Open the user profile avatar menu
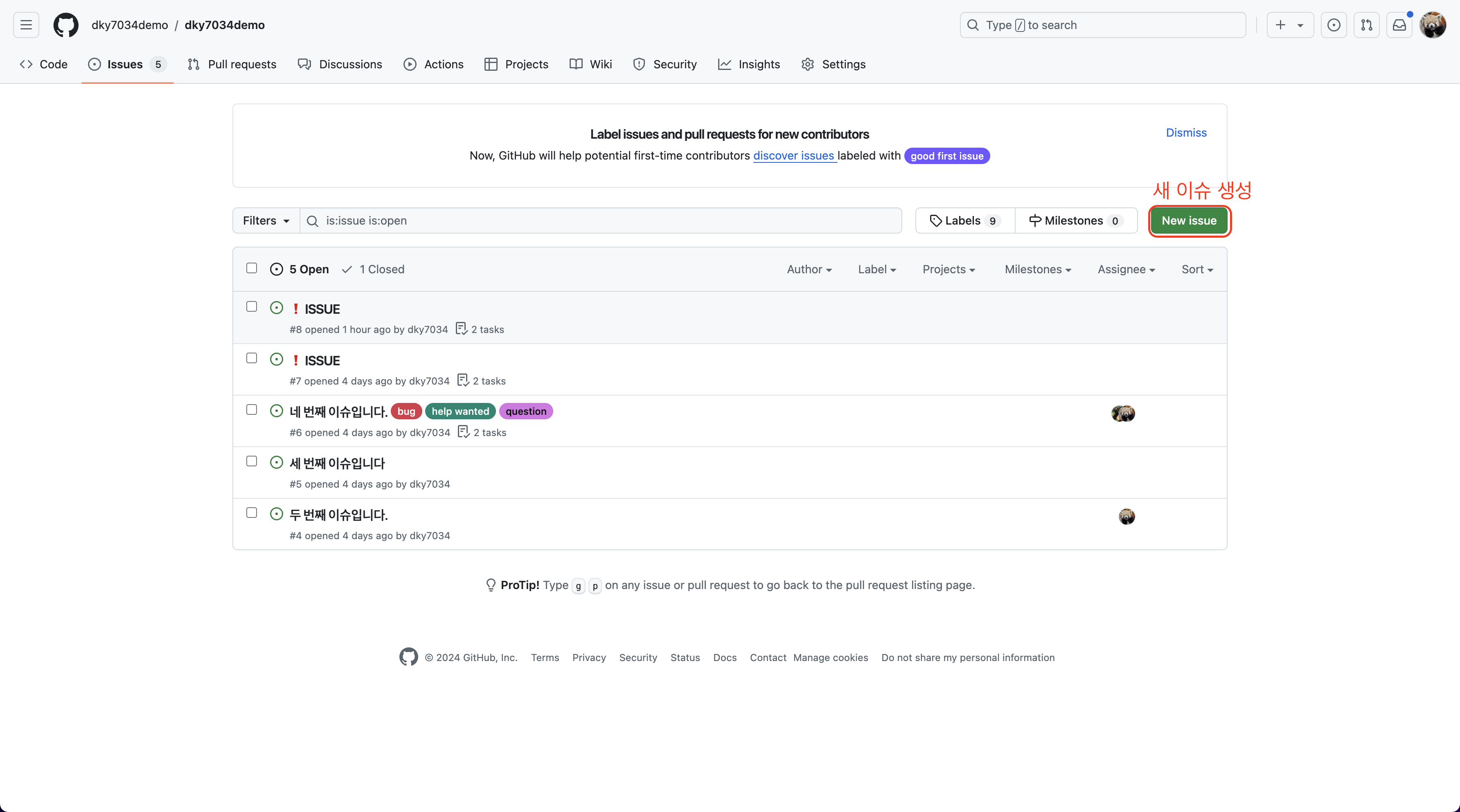 pos(1432,25)
